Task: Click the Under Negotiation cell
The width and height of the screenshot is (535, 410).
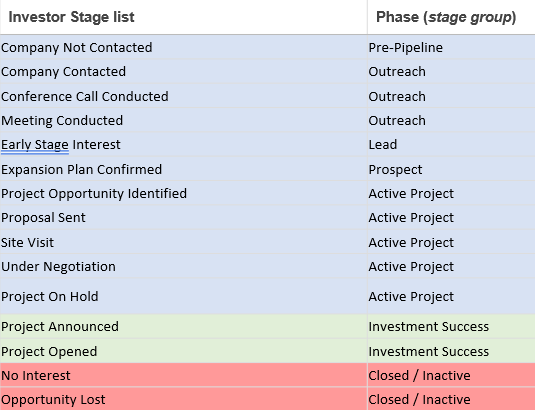Action: [184, 266]
